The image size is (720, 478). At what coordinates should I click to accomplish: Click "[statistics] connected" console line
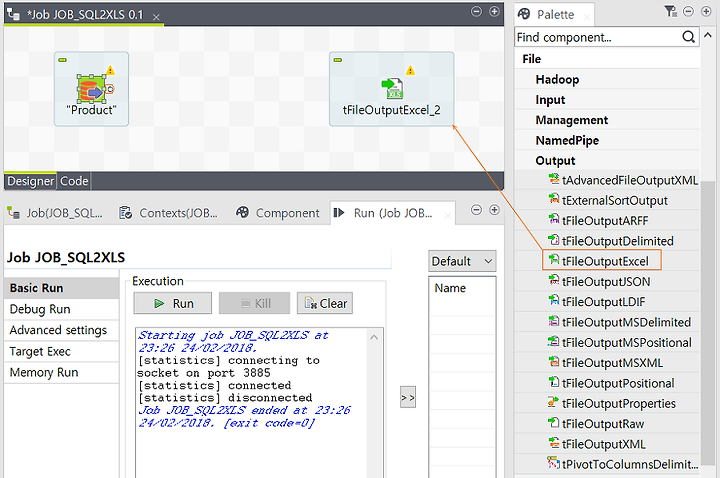click(x=214, y=385)
